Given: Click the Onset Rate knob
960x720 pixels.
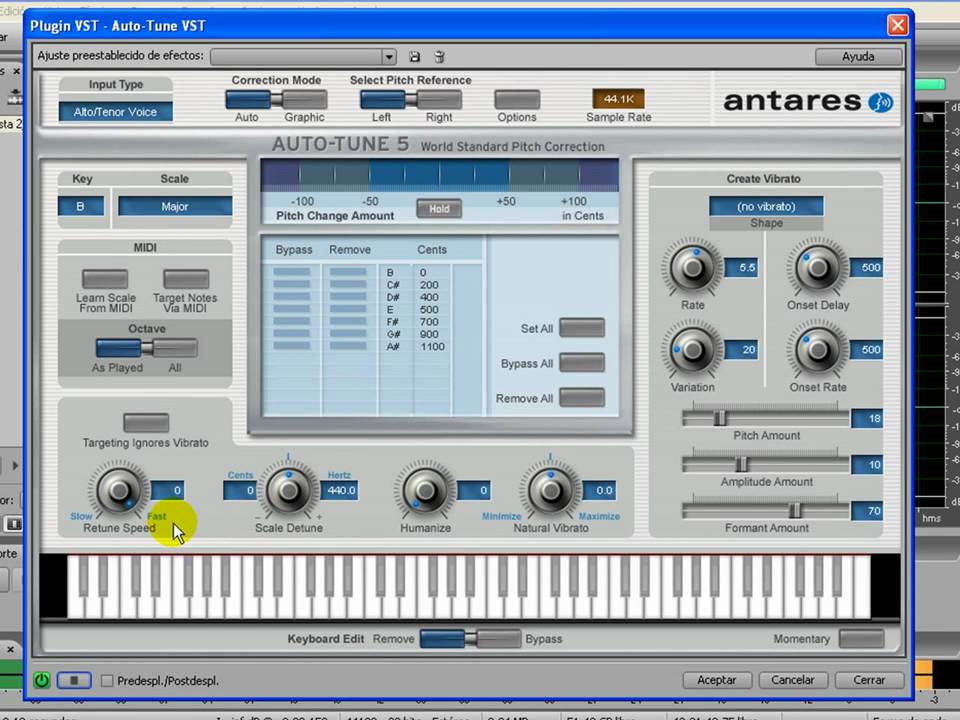Looking at the screenshot, I should coord(817,350).
